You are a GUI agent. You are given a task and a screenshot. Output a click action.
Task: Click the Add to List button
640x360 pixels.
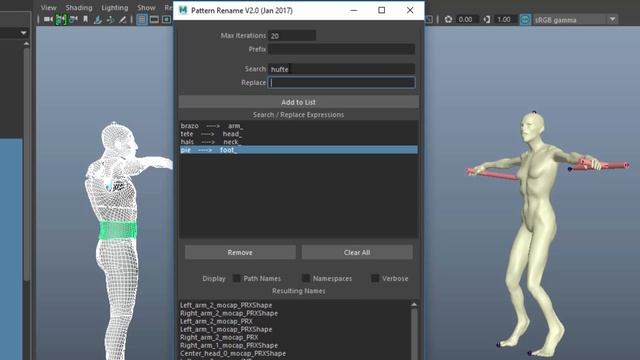(299, 102)
